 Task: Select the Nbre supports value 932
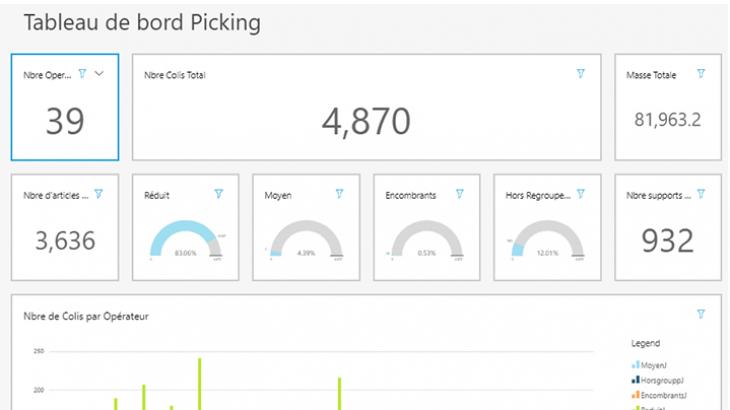667,241
